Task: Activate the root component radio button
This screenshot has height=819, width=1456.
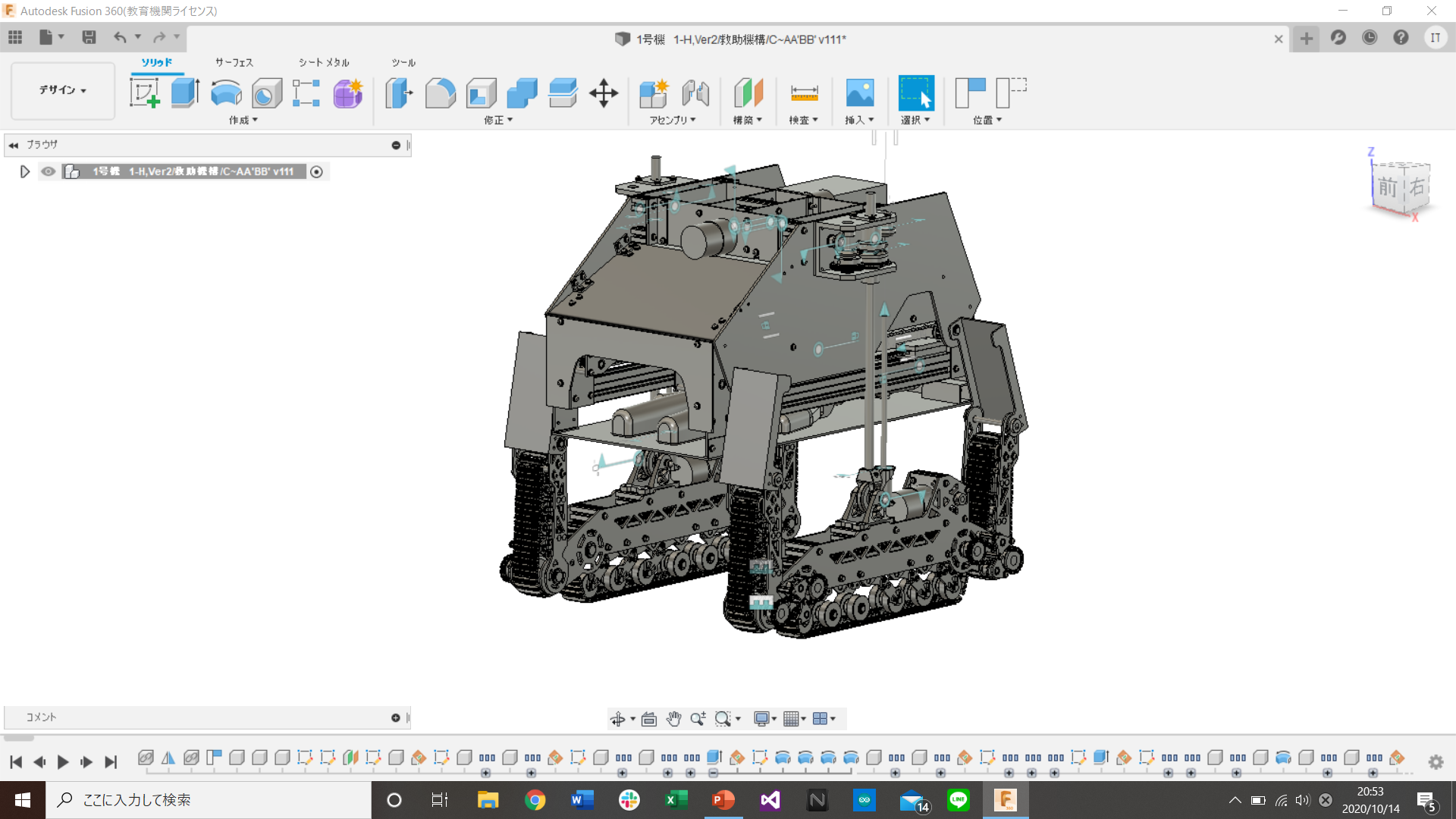Action: point(317,172)
